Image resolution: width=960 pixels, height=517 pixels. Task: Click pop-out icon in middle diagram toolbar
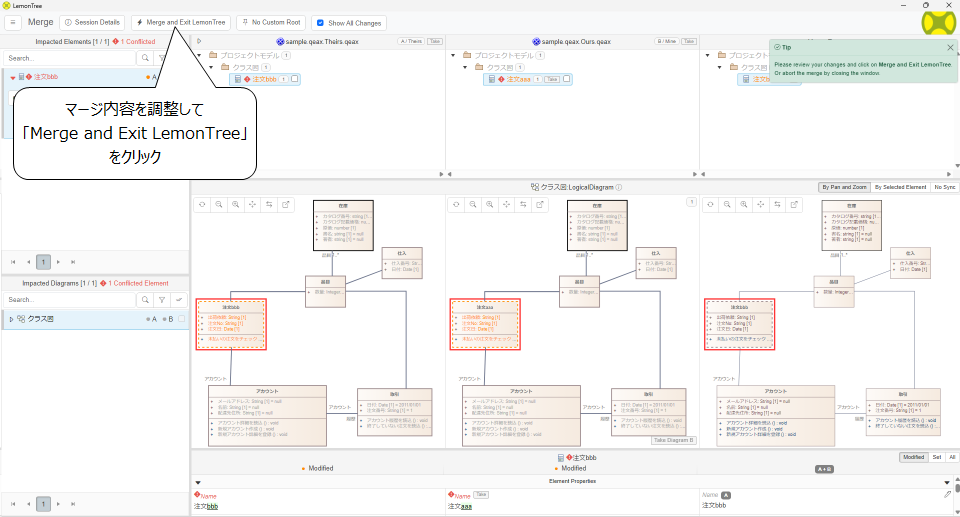(x=541, y=204)
